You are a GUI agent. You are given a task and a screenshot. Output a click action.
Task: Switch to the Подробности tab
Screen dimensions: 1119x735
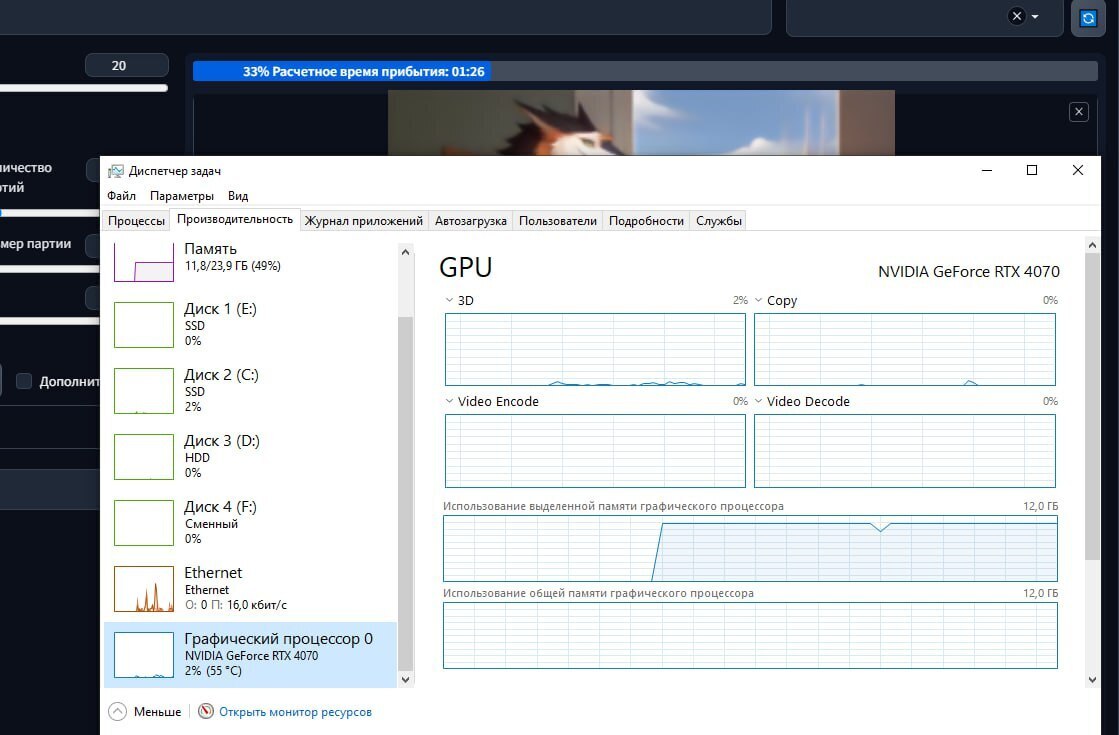click(647, 220)
